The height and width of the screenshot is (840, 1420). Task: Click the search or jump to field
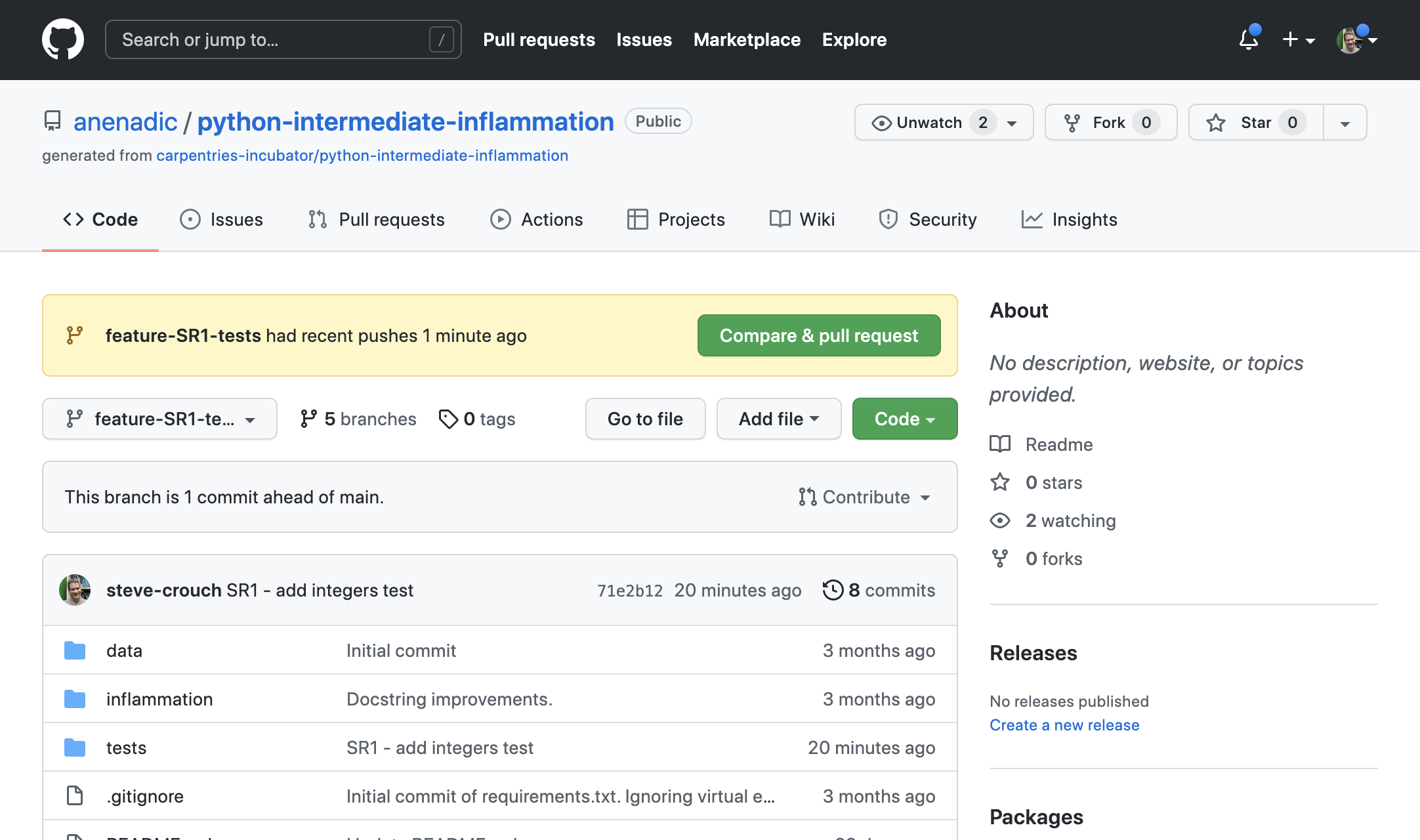[282, 39]
